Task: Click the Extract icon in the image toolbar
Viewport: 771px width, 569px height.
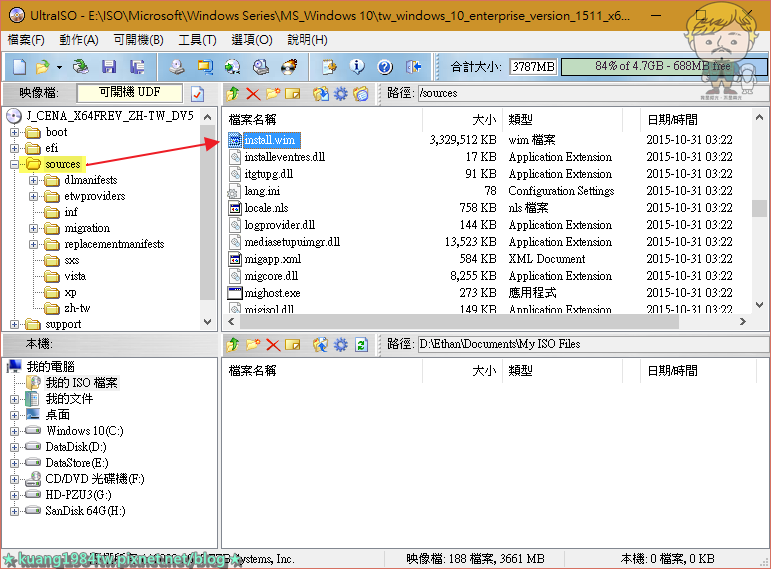Action: (x=321, y=93)
